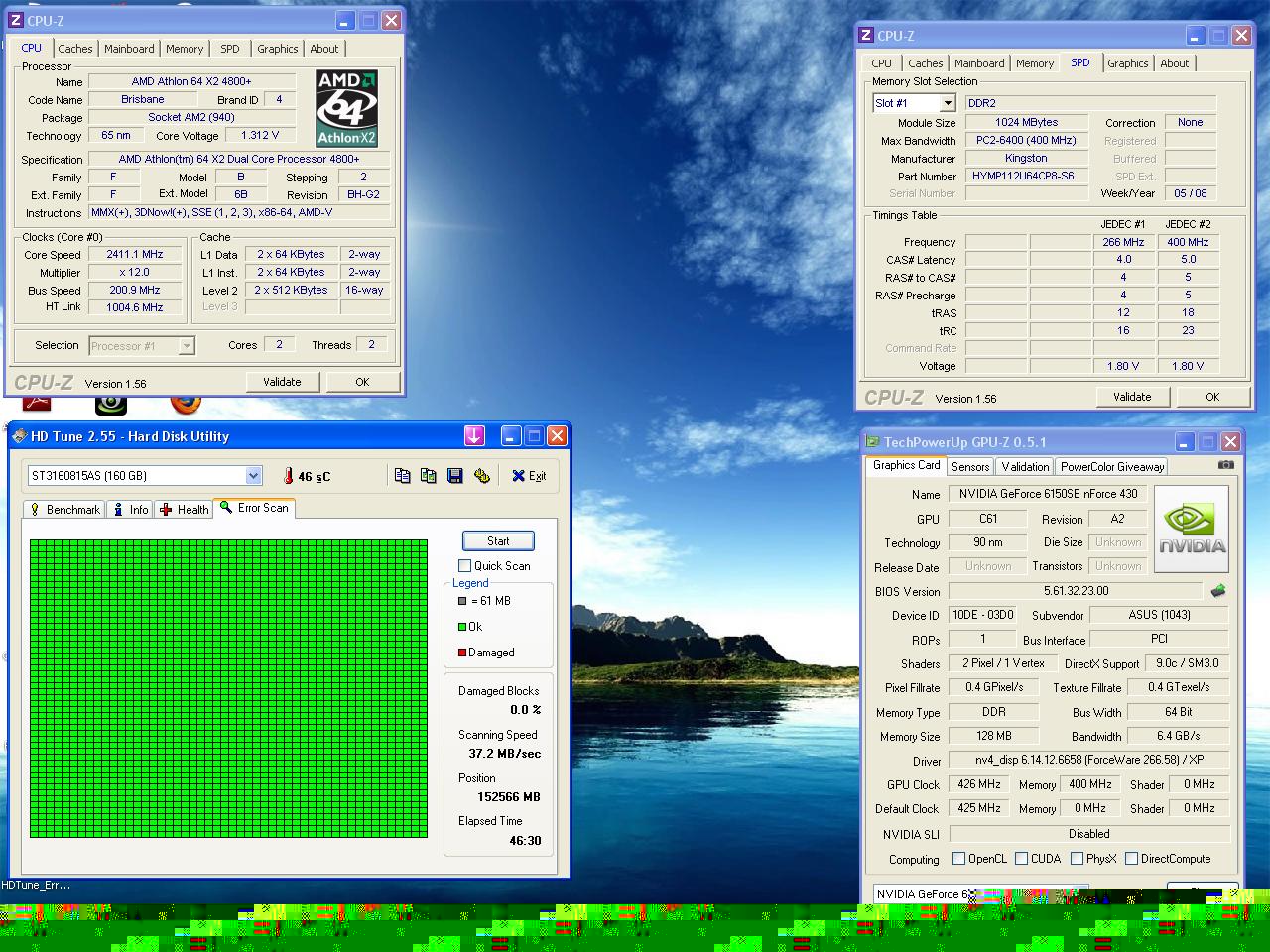This screenshot has height=952, width=1270.
Task: Click the Subvendor value ASUS (1043)
Action: pos(1159,615)
